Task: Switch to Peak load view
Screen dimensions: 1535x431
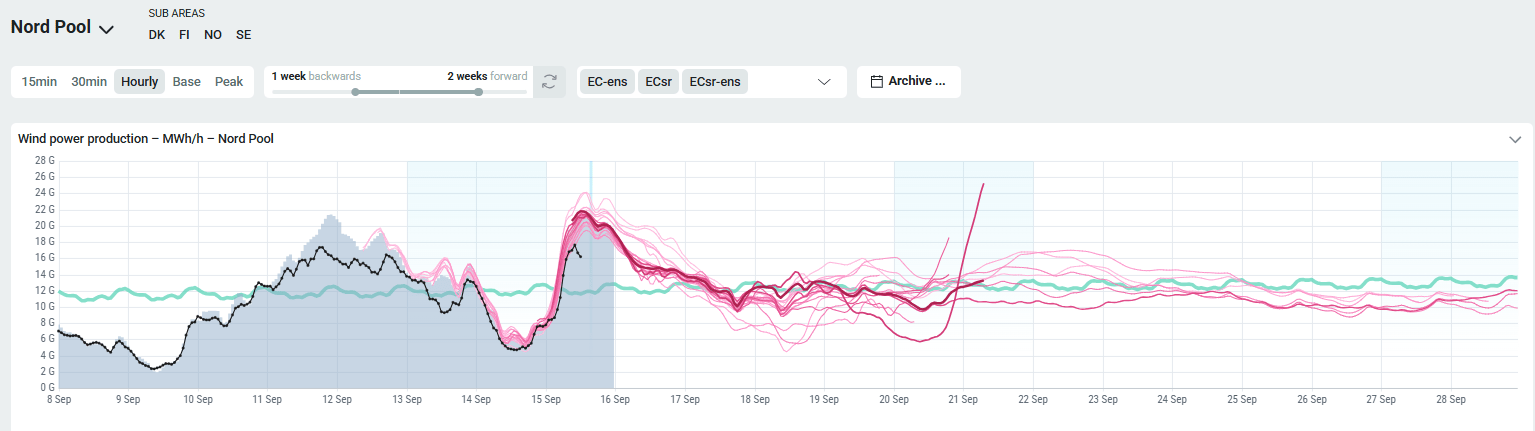Action: point(229,82)
